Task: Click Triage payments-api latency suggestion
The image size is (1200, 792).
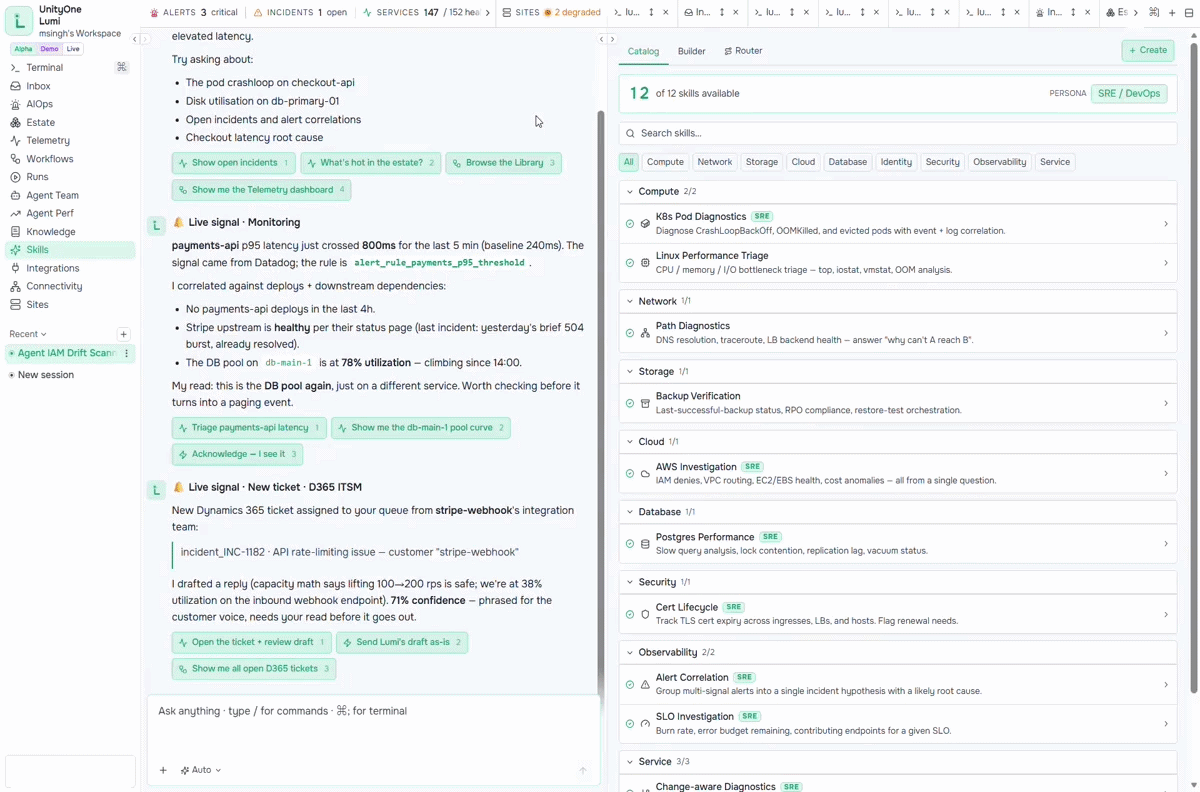Action: pyautogui.click(x=249, y=428)
